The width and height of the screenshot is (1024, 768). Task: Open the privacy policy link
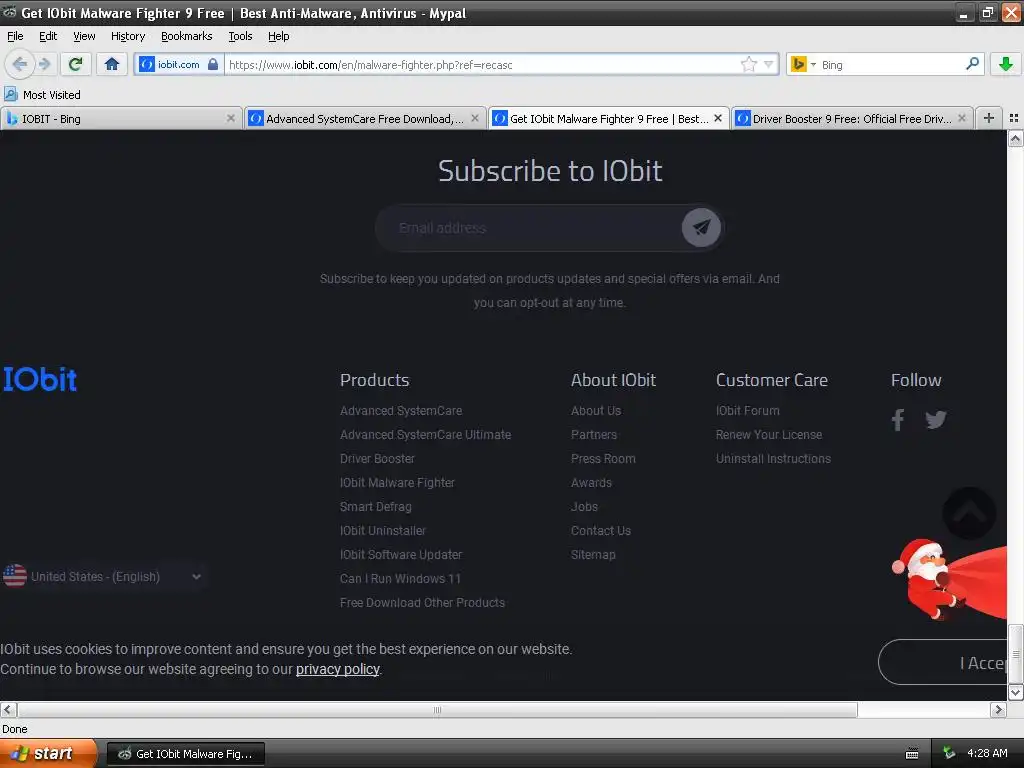(338, 669)
